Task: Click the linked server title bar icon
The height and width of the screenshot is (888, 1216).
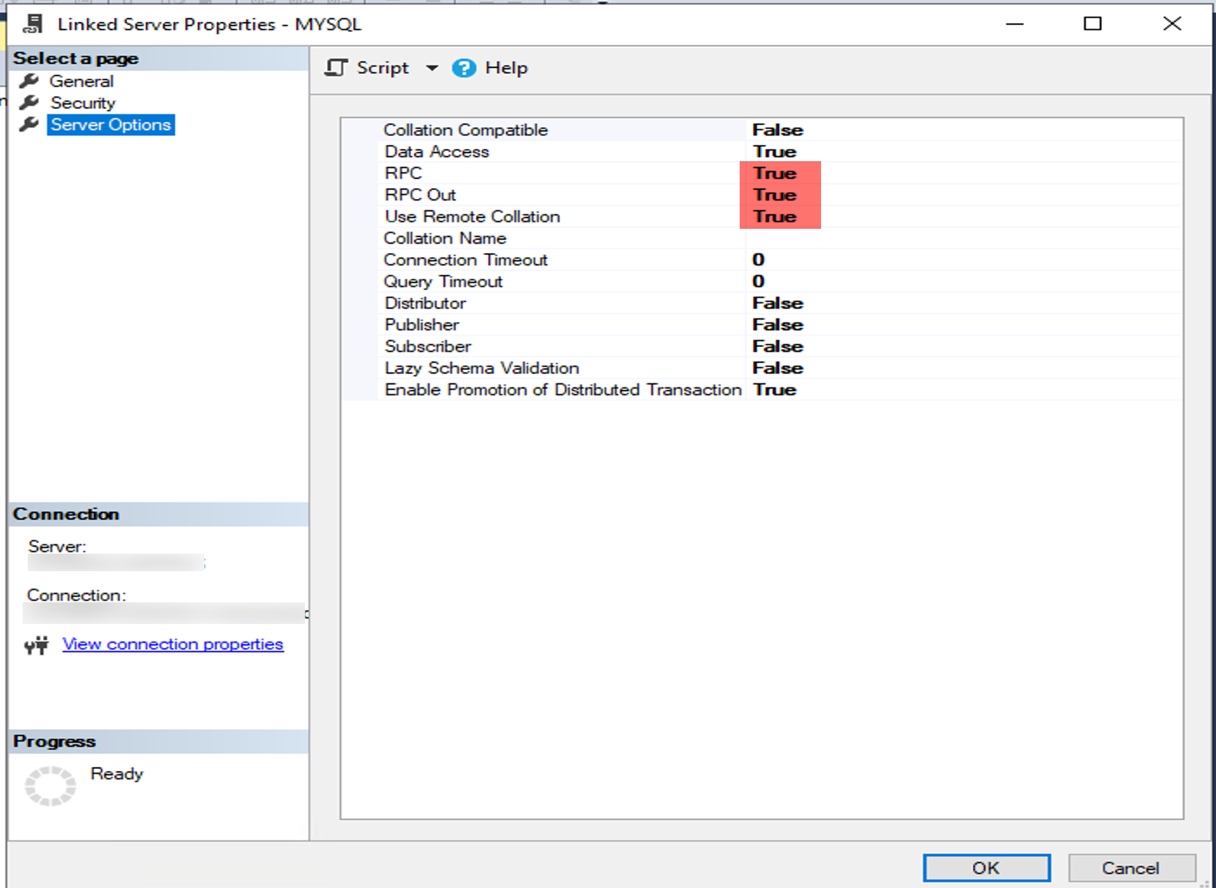Action: coord(33,23)
